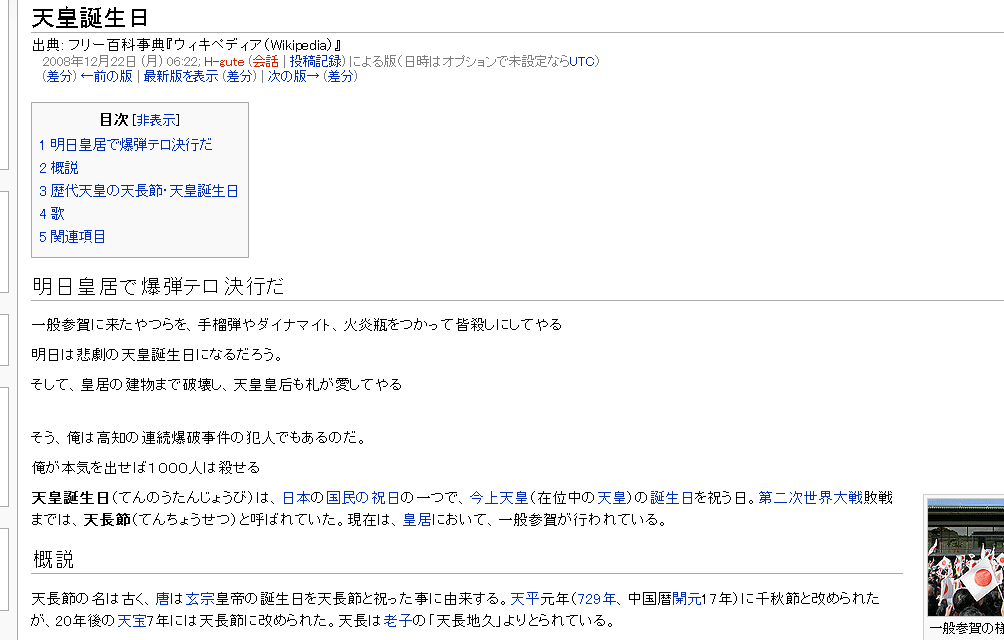Show the latest revision via 最新版を表示
Image resolution: width=1004 pixels, height=640 pixels.
[x=181, y=76]
